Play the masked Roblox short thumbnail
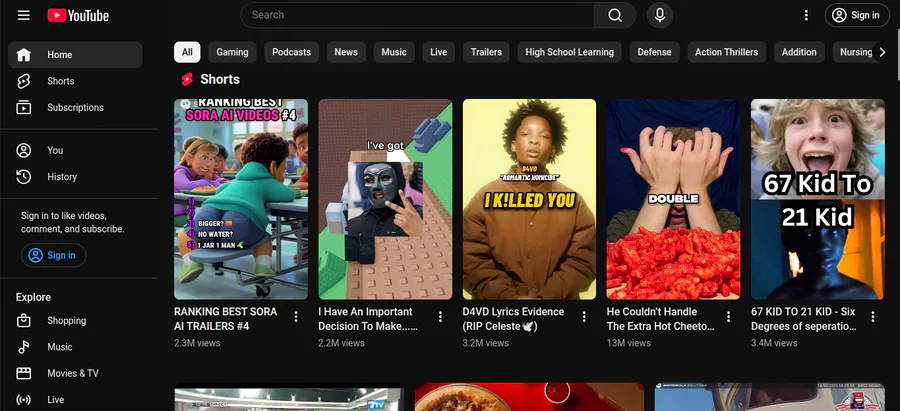The image size is (900, 411). click(x=385, y=199)
